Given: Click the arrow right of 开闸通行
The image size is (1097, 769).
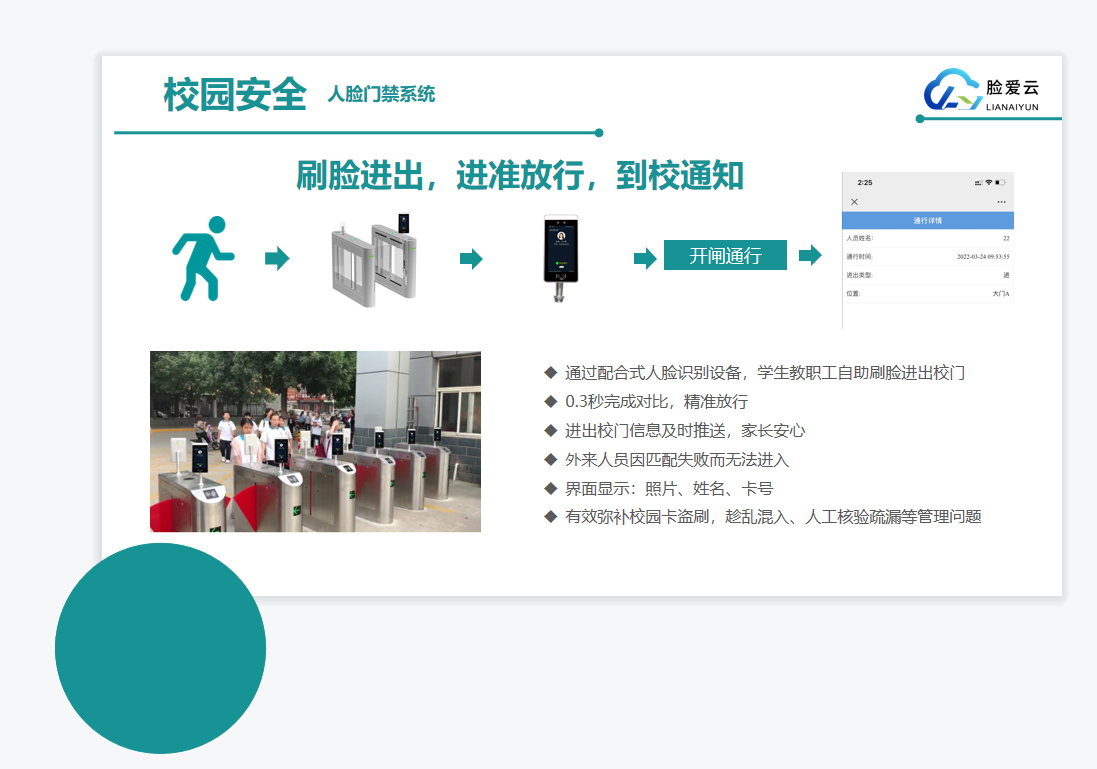Looking at the screenshot, I should click(809, 255).
